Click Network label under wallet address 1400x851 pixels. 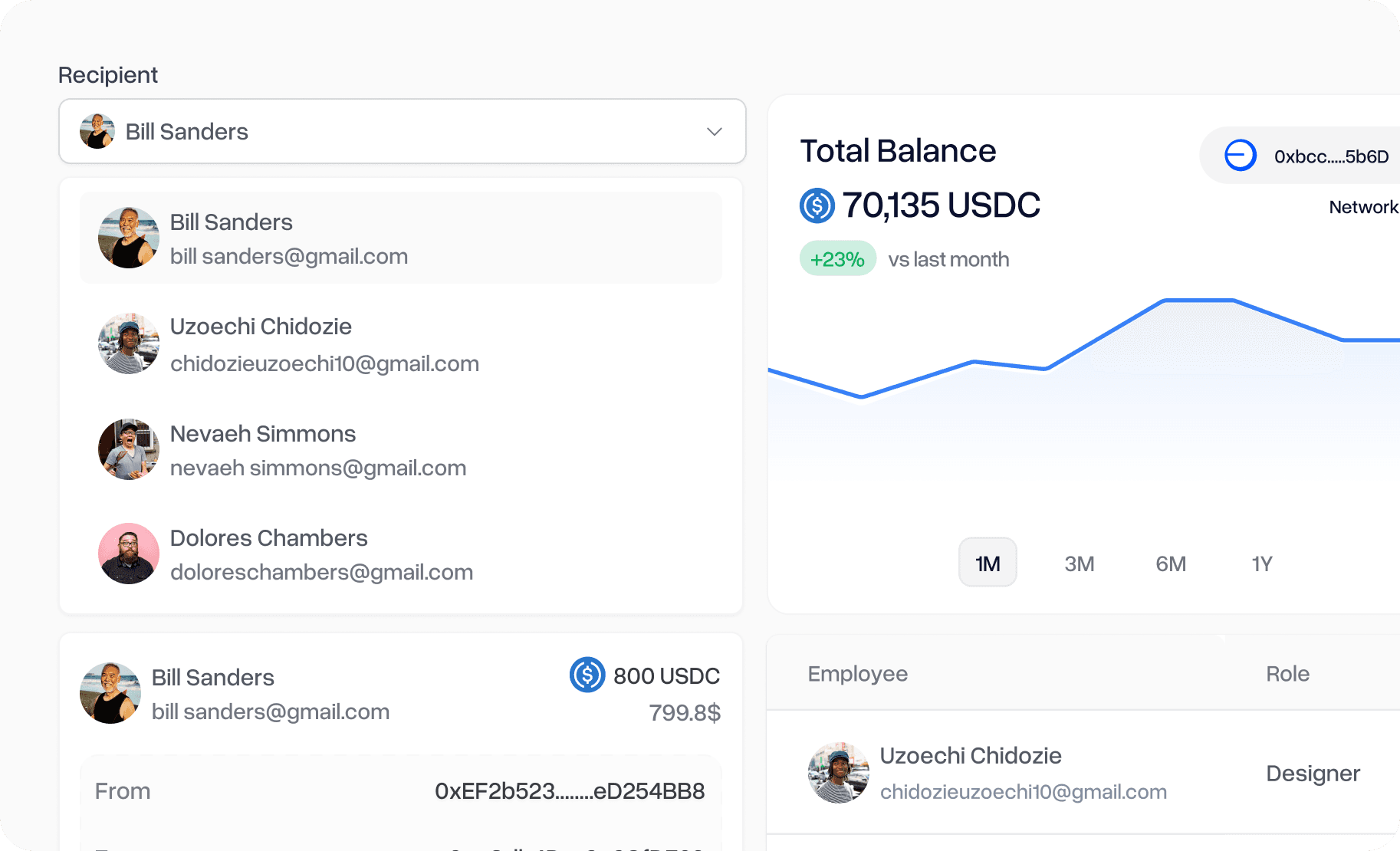[x=1364, y=207]
